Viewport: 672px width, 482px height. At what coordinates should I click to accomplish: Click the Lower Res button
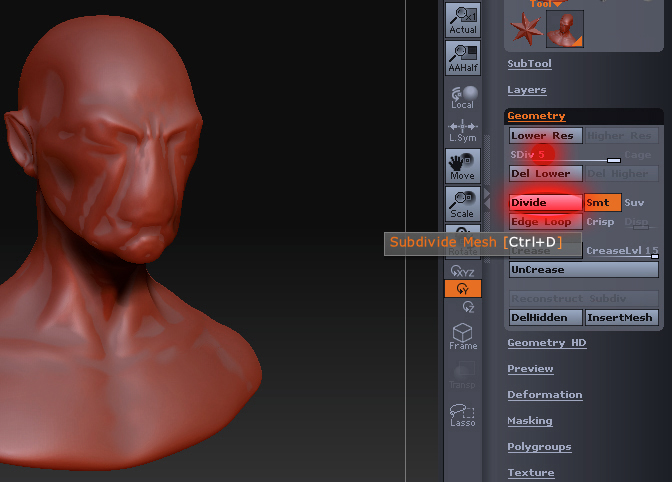click(545, 136)
